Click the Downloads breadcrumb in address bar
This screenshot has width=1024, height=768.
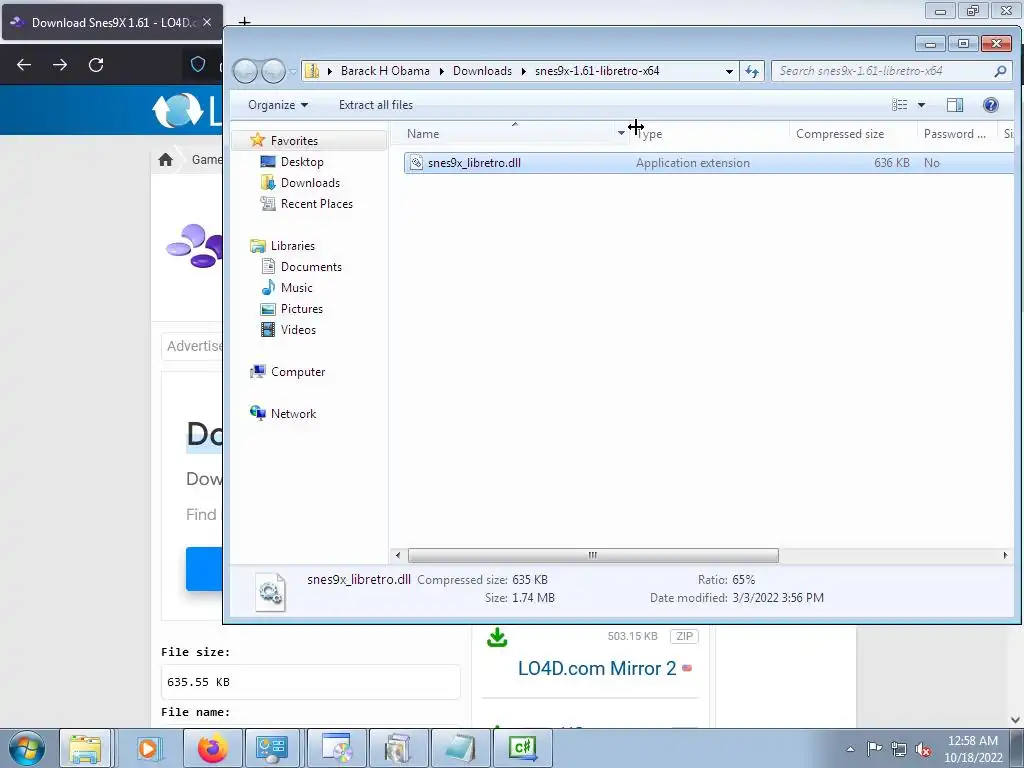point(482,71)
